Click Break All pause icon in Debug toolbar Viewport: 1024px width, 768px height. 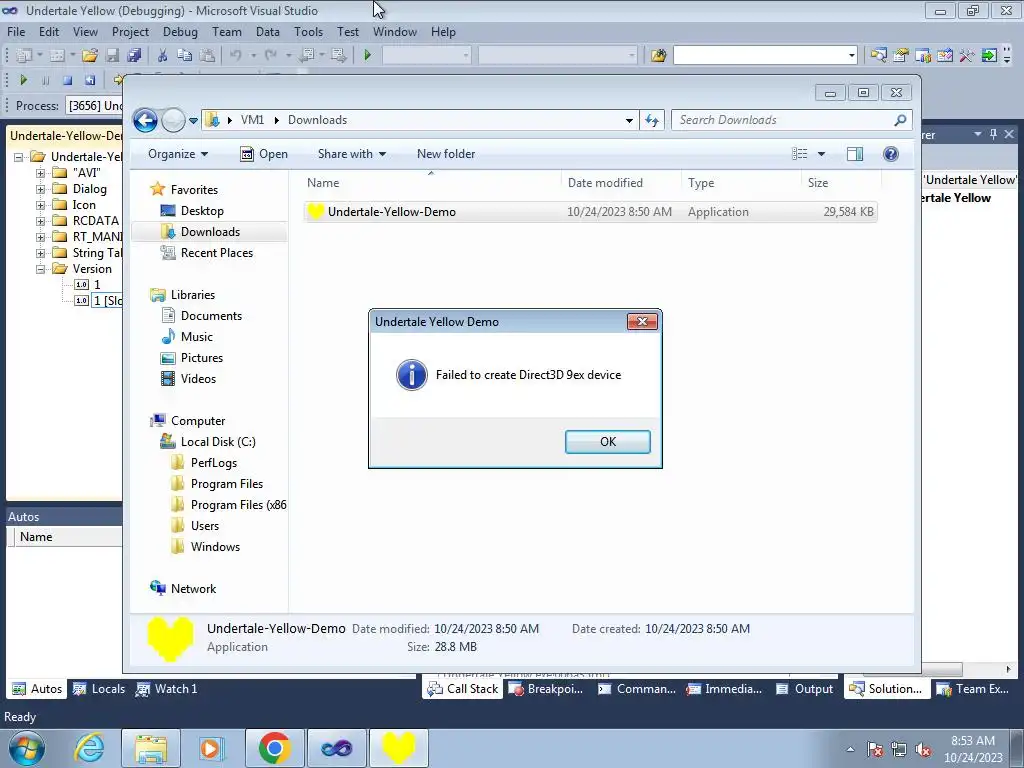[46, 80]
